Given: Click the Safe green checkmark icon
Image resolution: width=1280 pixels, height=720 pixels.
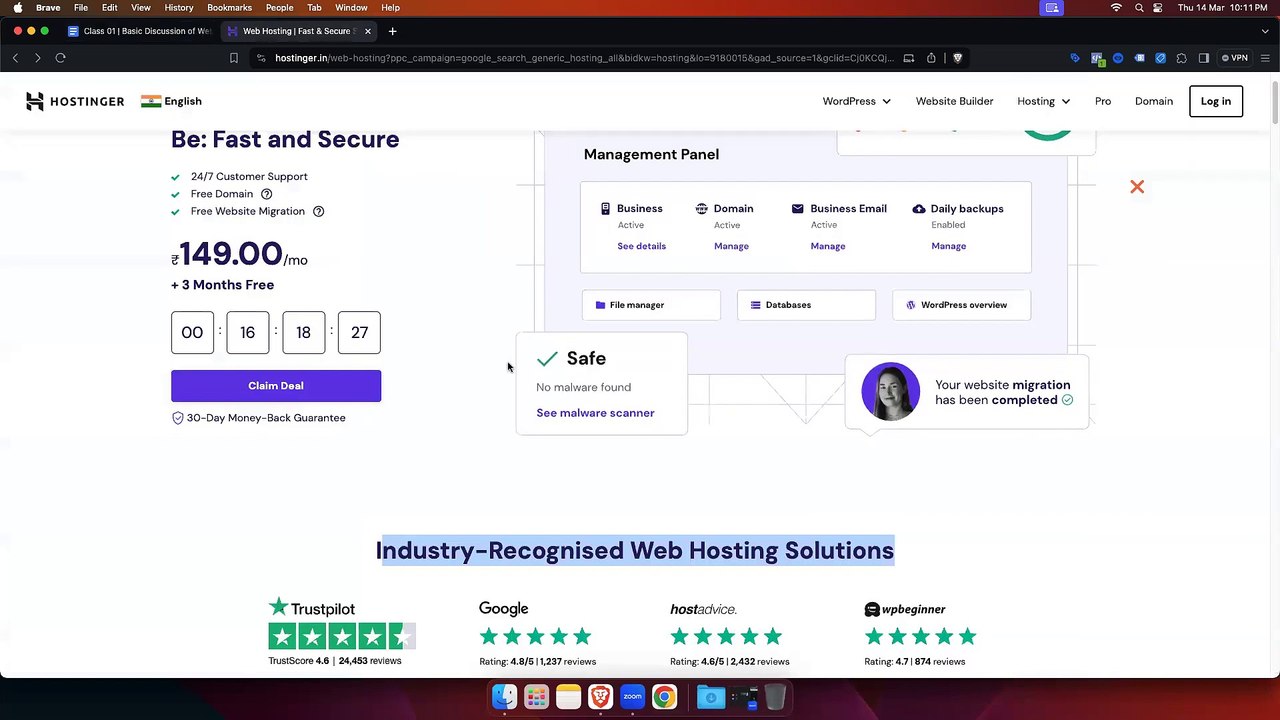Looking at the screenshot, I should click(x=547, y=359).
